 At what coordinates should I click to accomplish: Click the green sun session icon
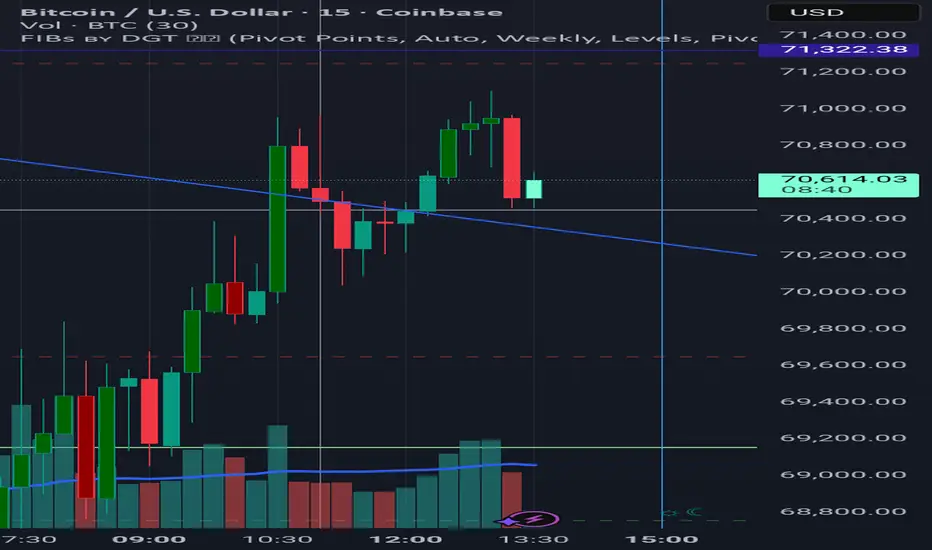670,513
